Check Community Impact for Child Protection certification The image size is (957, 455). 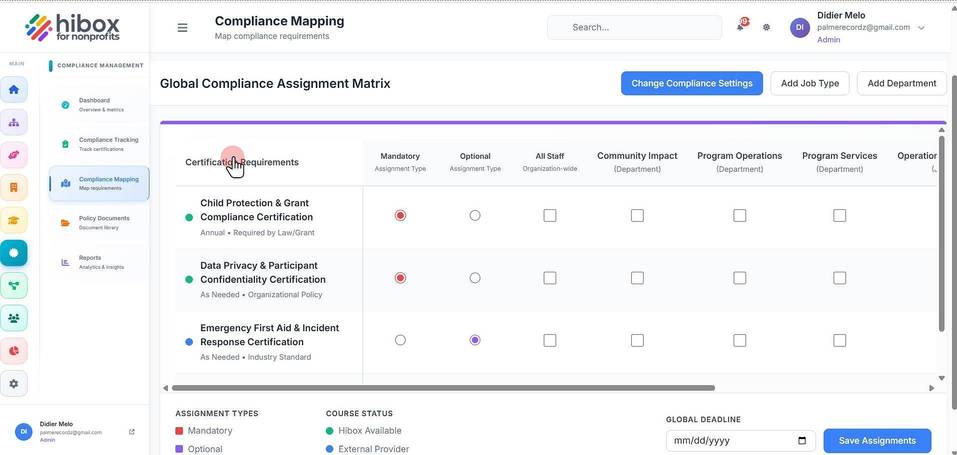pos(637,216)
